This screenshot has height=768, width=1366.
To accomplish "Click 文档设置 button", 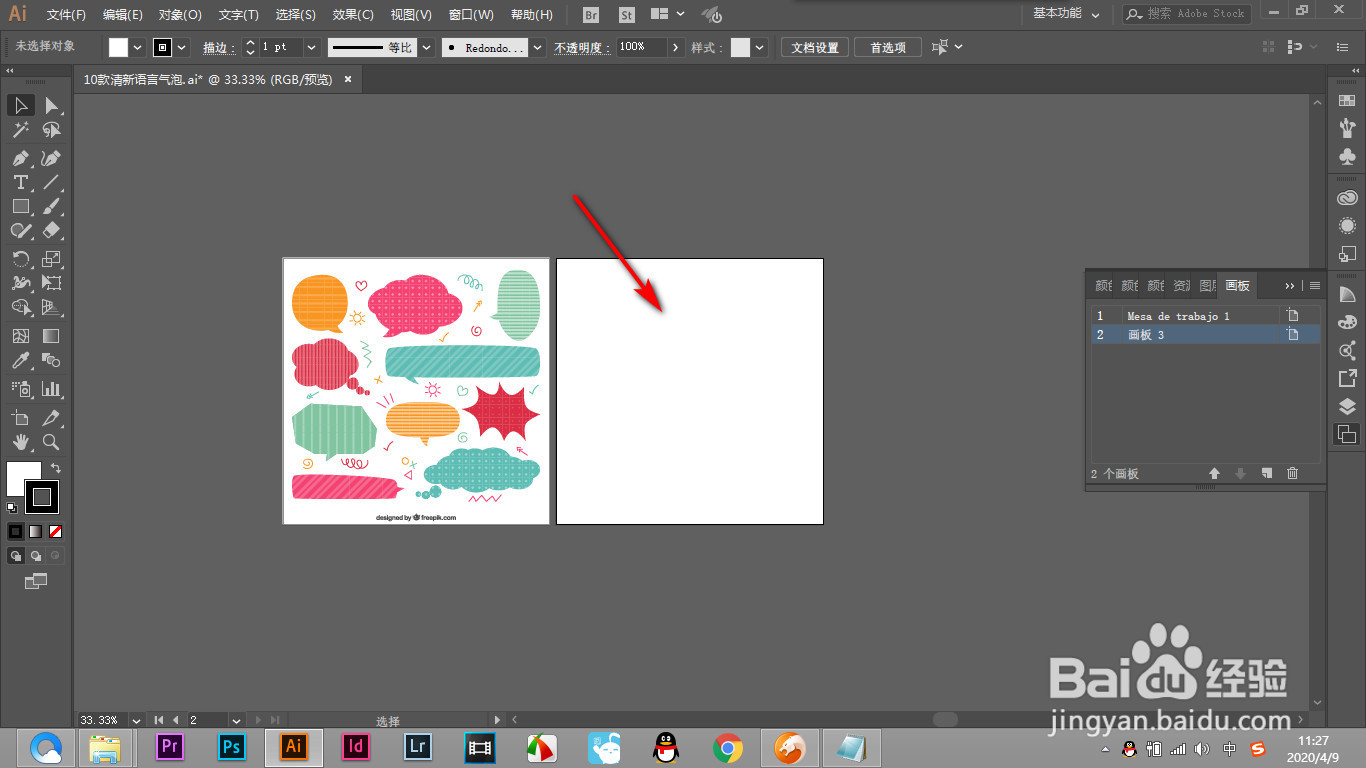I will (x=815, y=47).
